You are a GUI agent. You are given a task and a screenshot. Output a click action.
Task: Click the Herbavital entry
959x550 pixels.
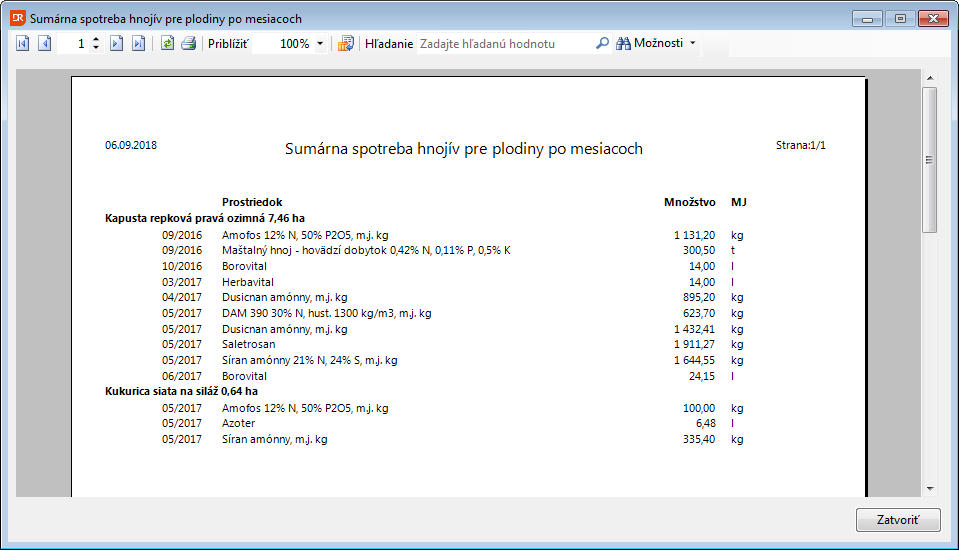pyautogui.click(x=248, y=282)
